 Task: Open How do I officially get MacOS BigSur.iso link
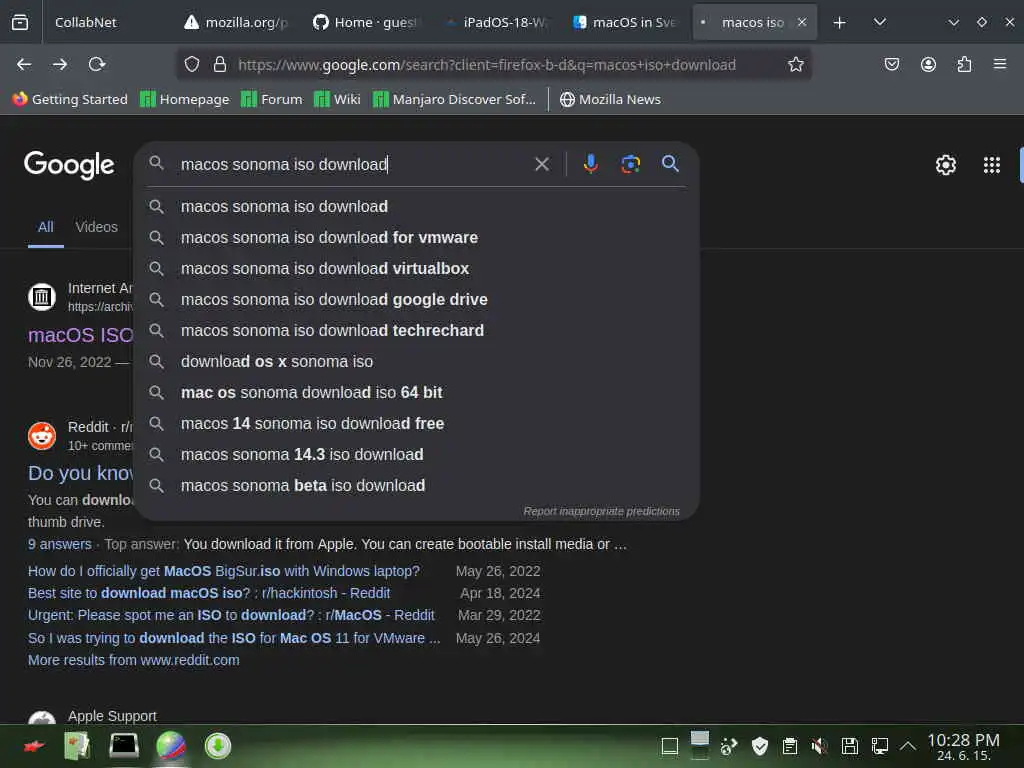[223, 571]
